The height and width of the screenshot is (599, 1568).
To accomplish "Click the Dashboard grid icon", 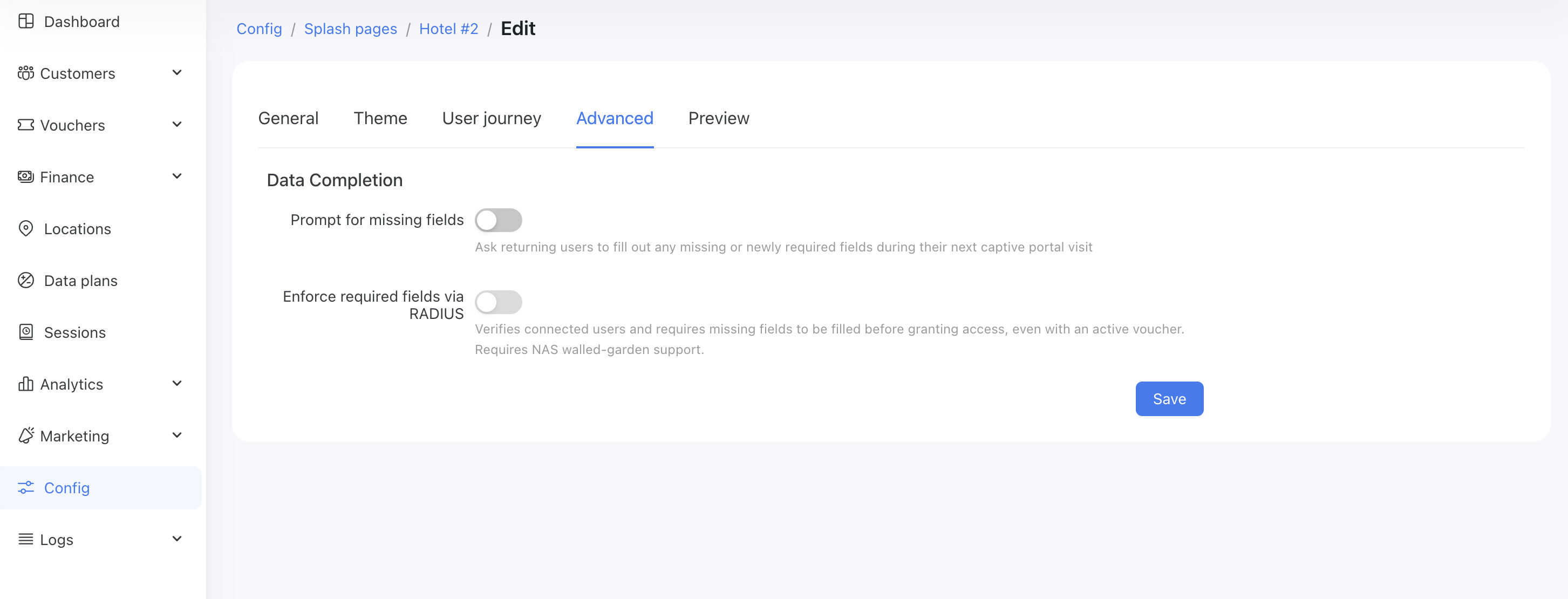I will (25, 21).
